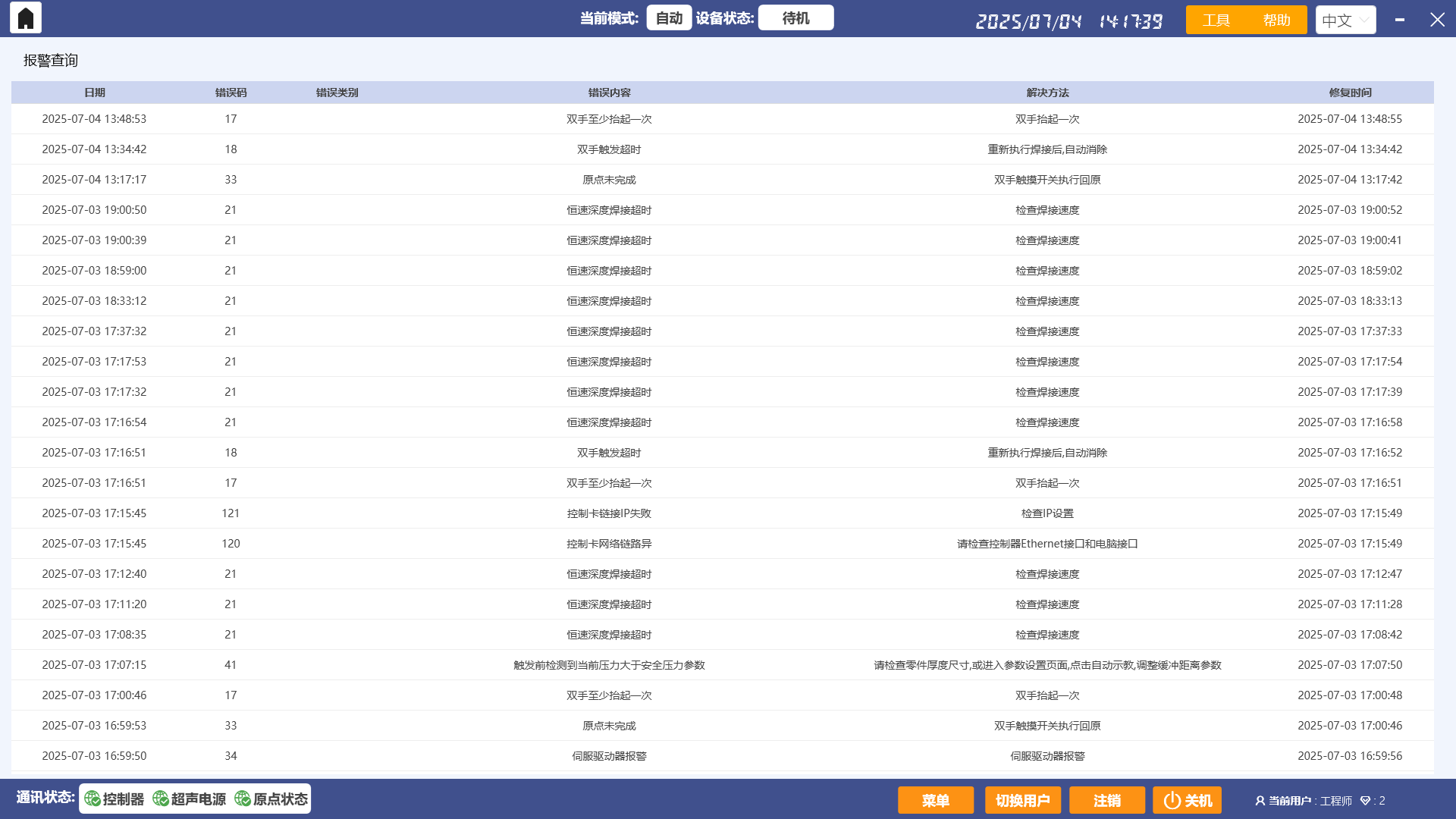Click error code 121
Screen dimensions: 1456x819
tap(231, 513)
